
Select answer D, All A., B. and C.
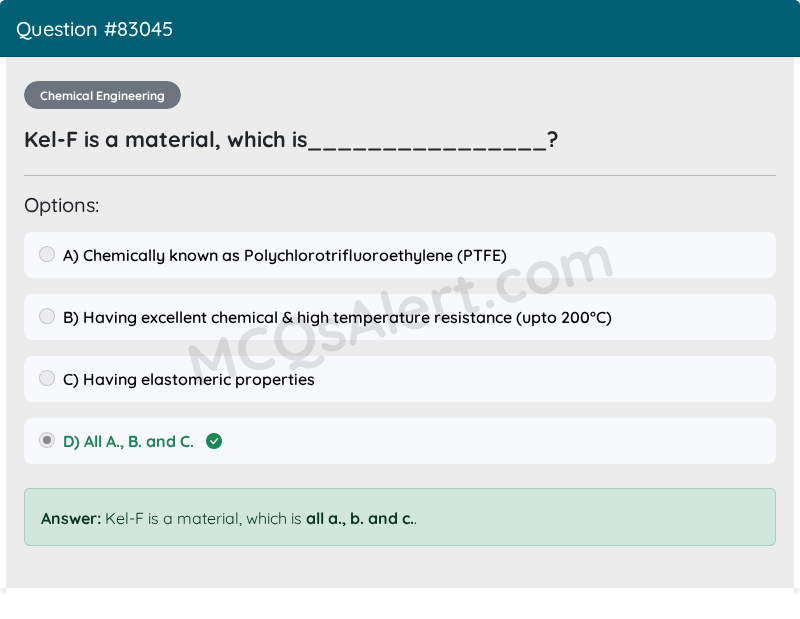(130, 441)
